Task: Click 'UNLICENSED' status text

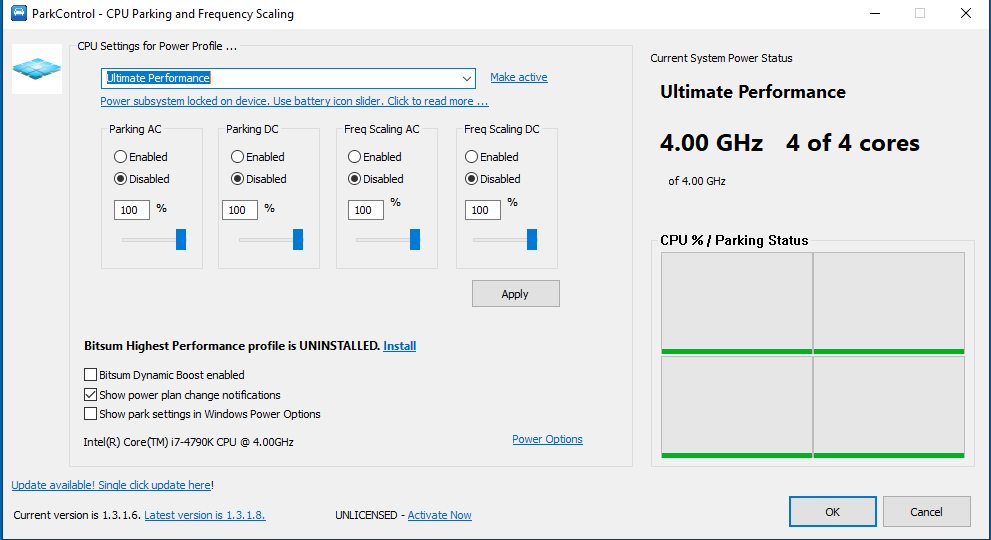Action: coord(366,515)
